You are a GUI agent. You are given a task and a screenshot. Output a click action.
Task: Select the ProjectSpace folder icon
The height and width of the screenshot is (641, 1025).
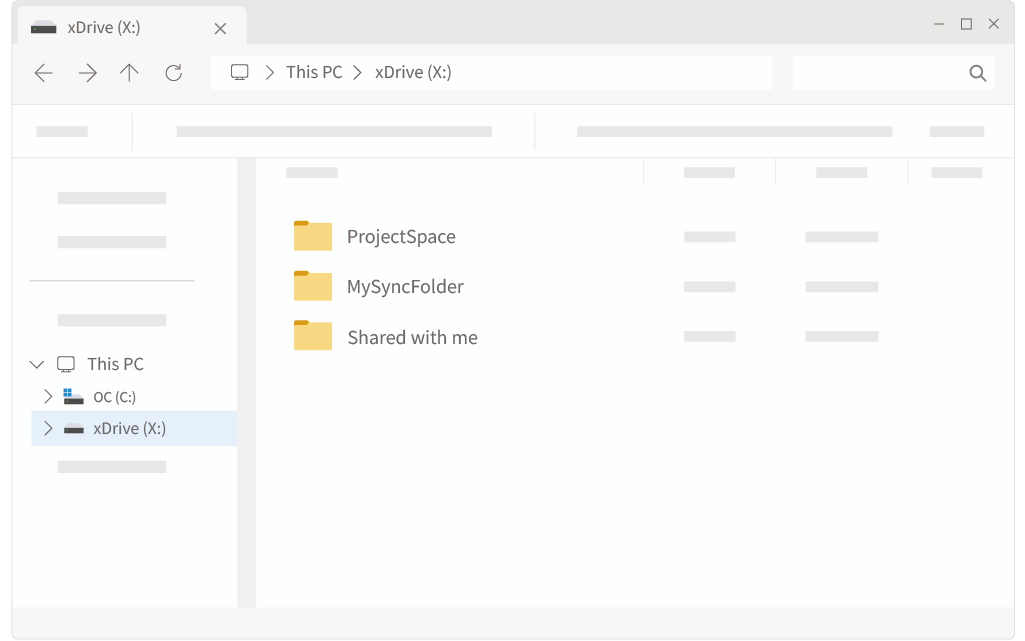(312, 236)
